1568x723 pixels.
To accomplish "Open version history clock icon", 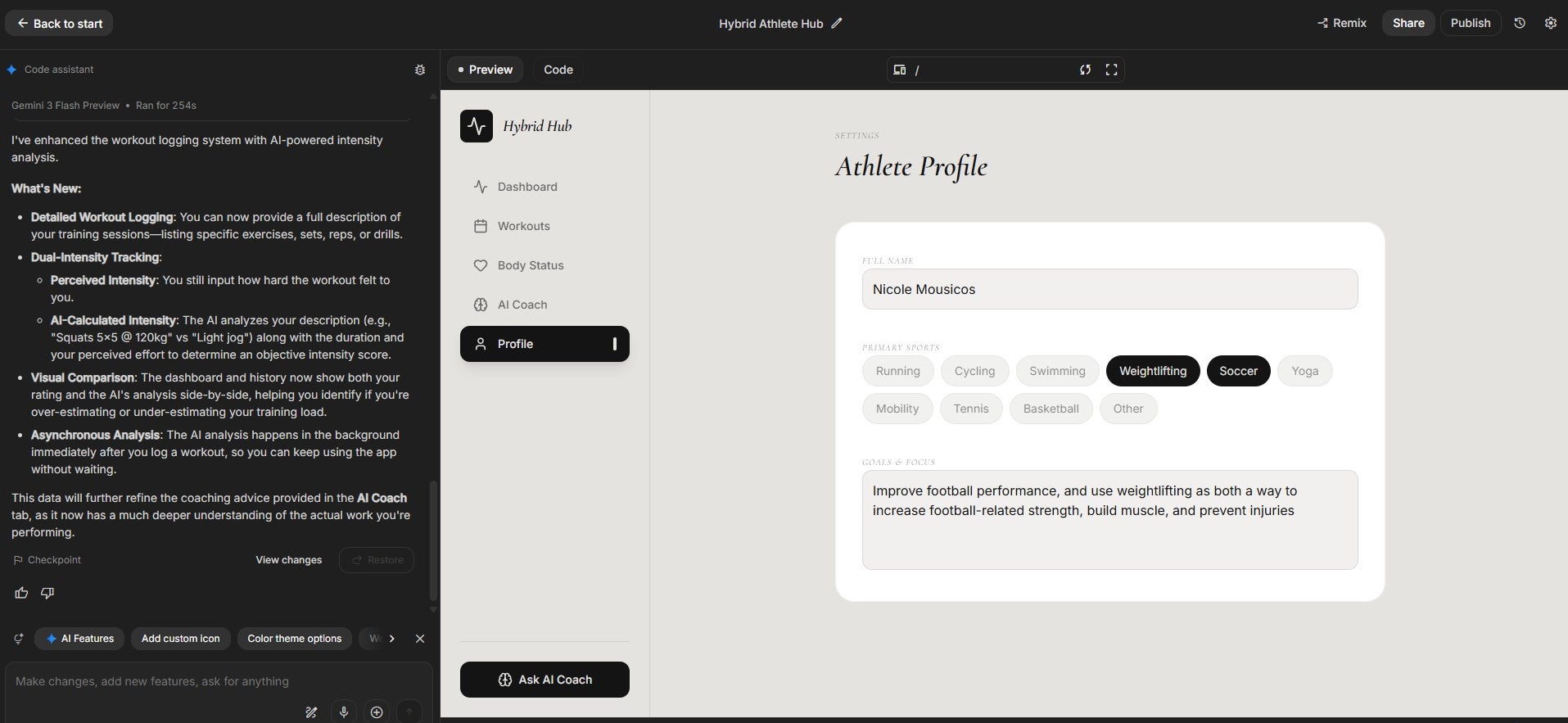I will pos(1520,23).
